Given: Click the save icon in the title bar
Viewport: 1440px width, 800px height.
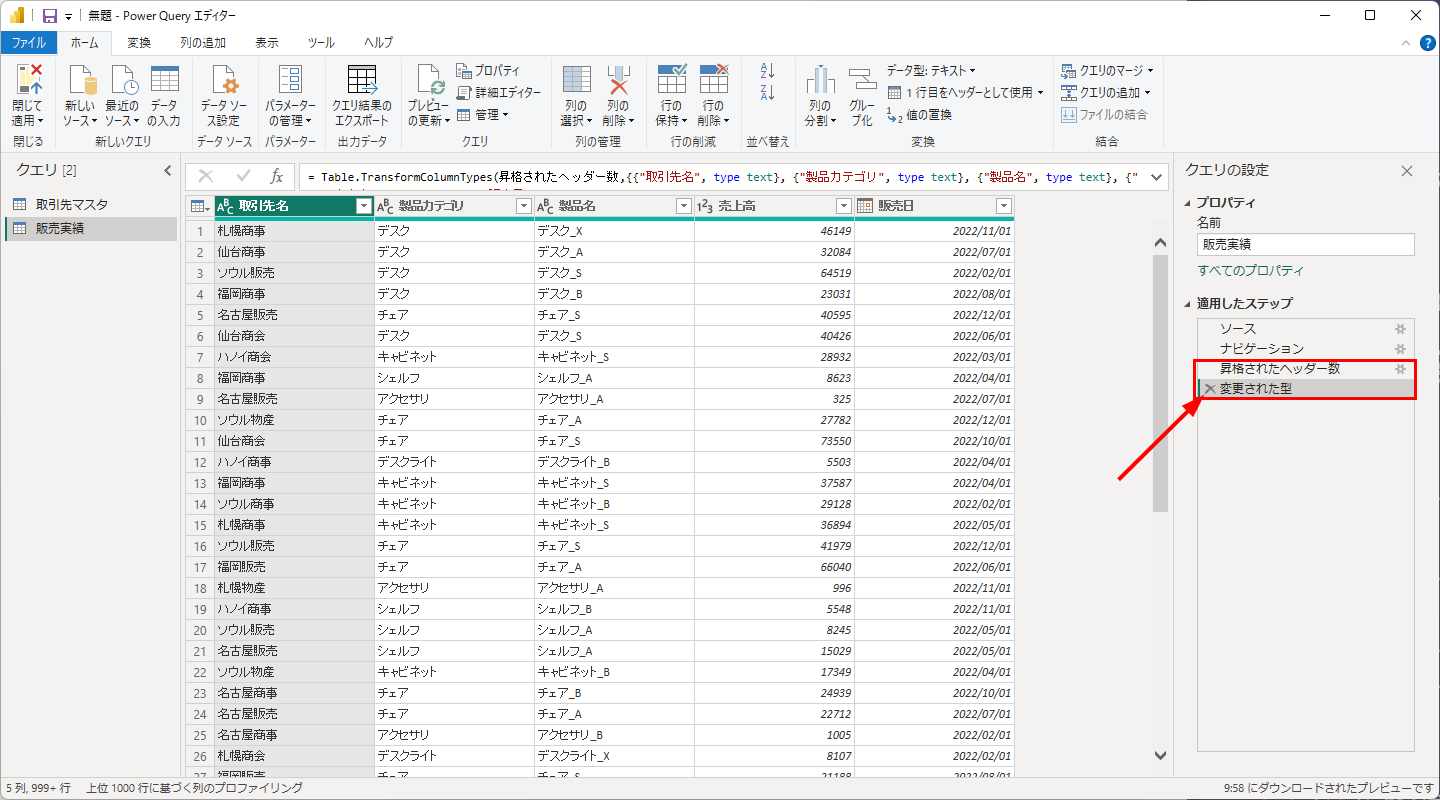Looking at the screenshot, I should 50,16.
